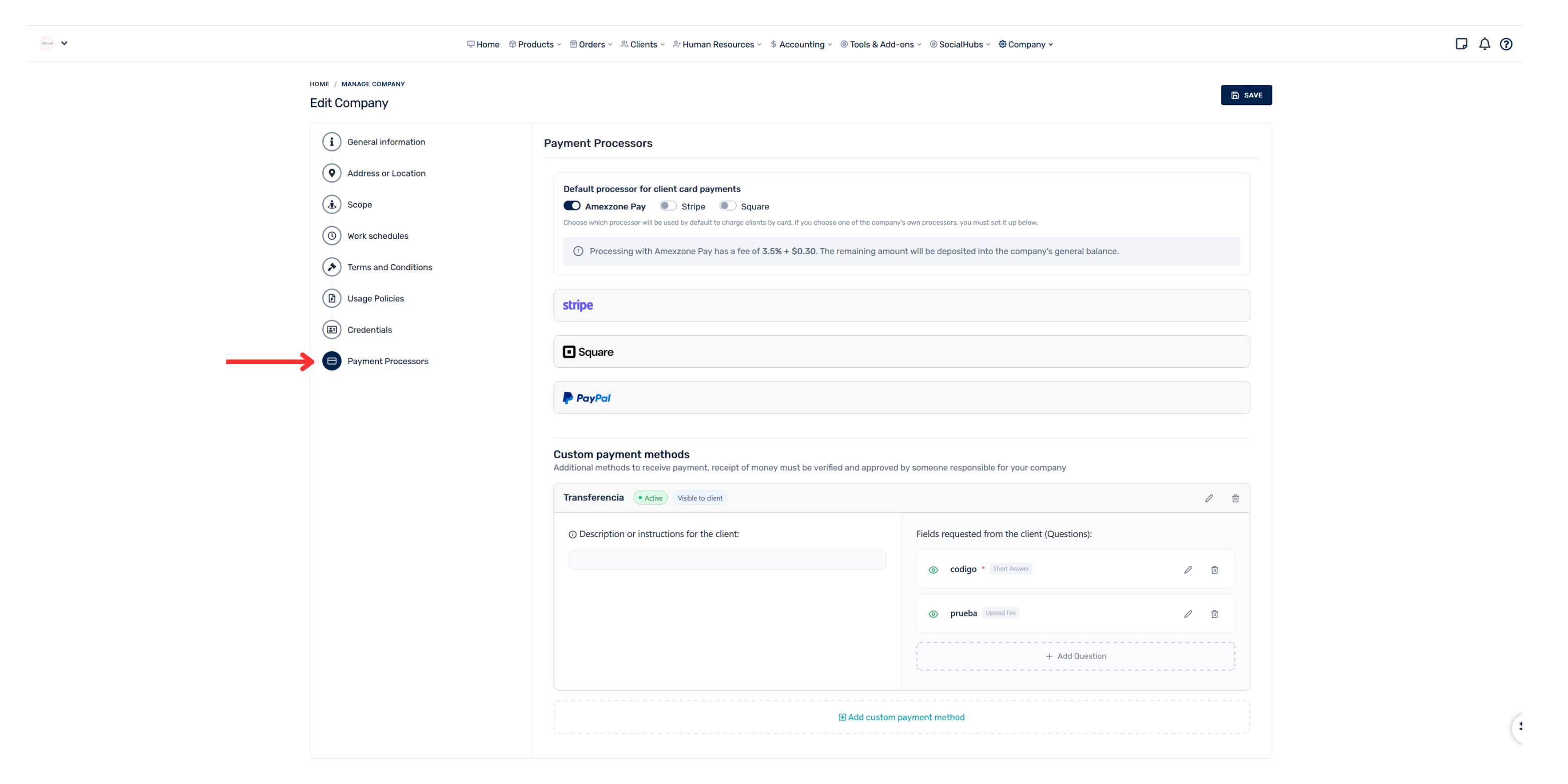The image size is (1568, 784).
Task: Select the Credentials ID card icon
Action: coord(332,330)
